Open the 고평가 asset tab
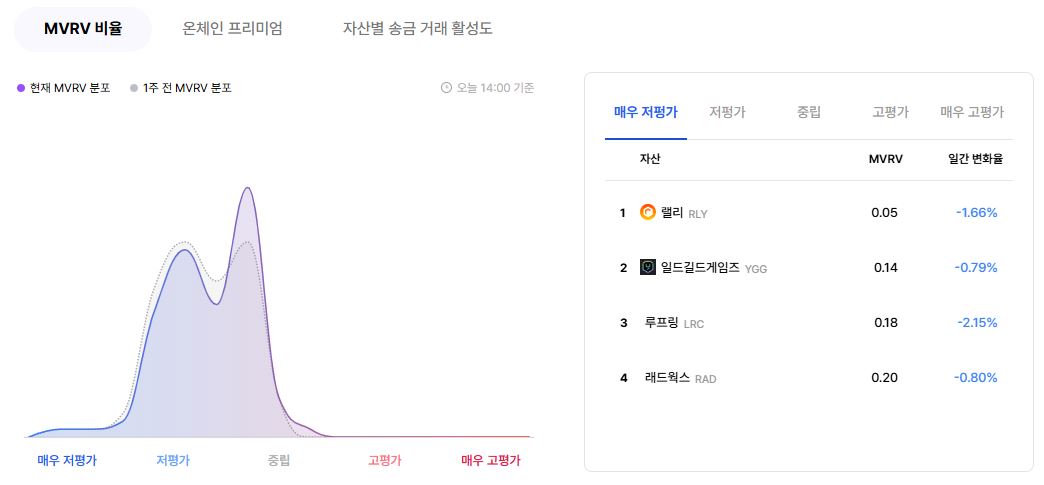The height and width of the screenshot is (485, 1044). (890, 113)
